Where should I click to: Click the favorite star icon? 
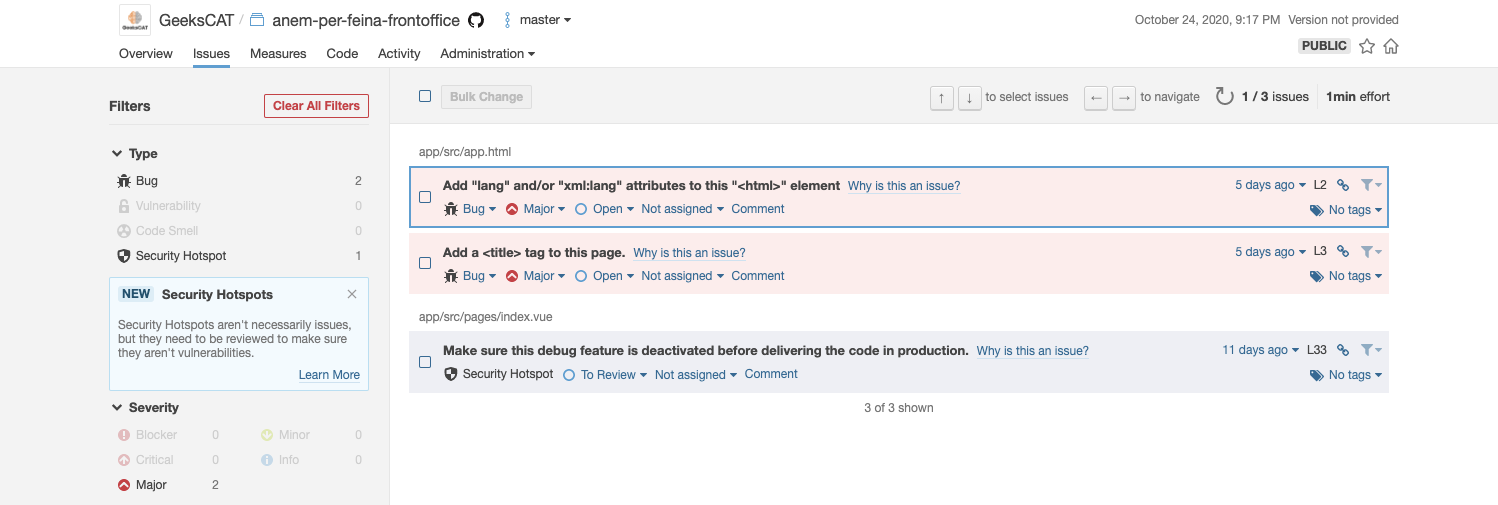(1367, 46)
